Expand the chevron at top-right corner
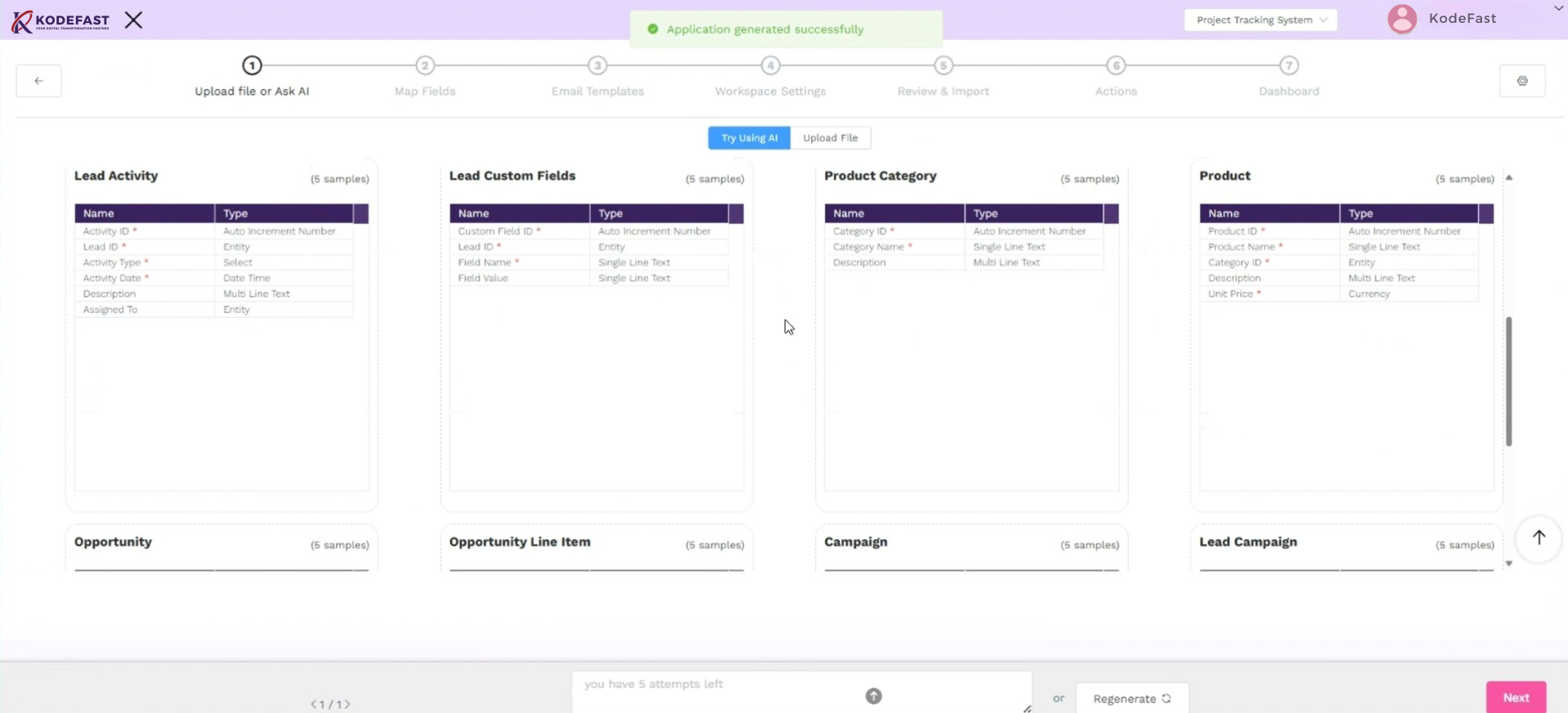Viewport: 1568px width, 713px height. (x=1558, y=8)
